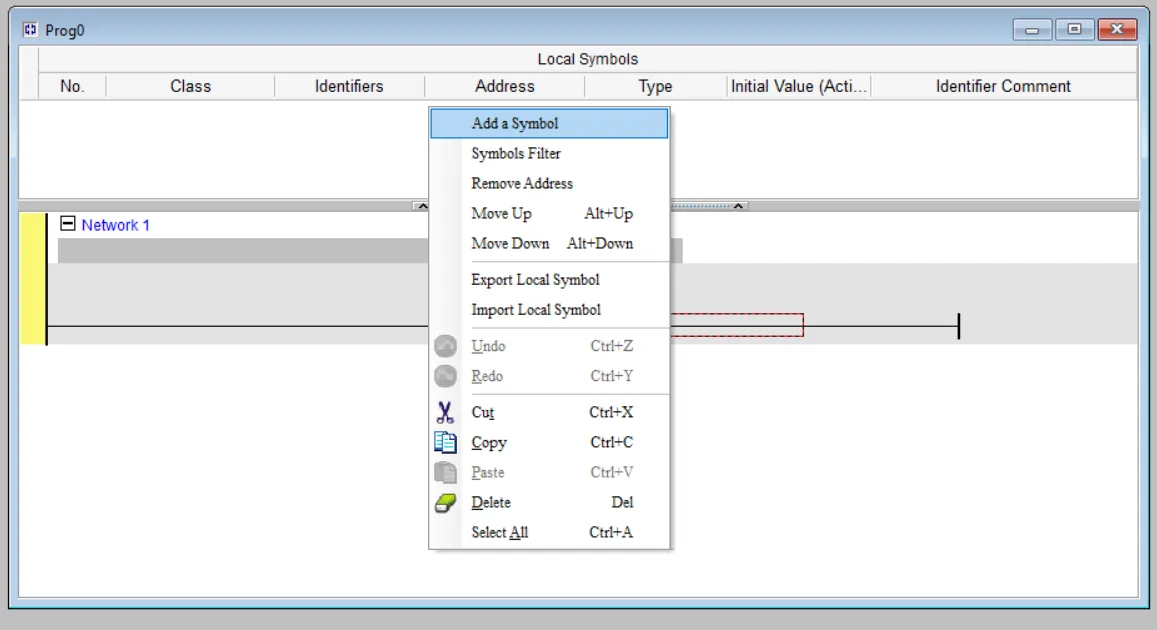Click the yellow network margin bar
The height and width of the screenshot is (630, 1157).
pos(32,279)
